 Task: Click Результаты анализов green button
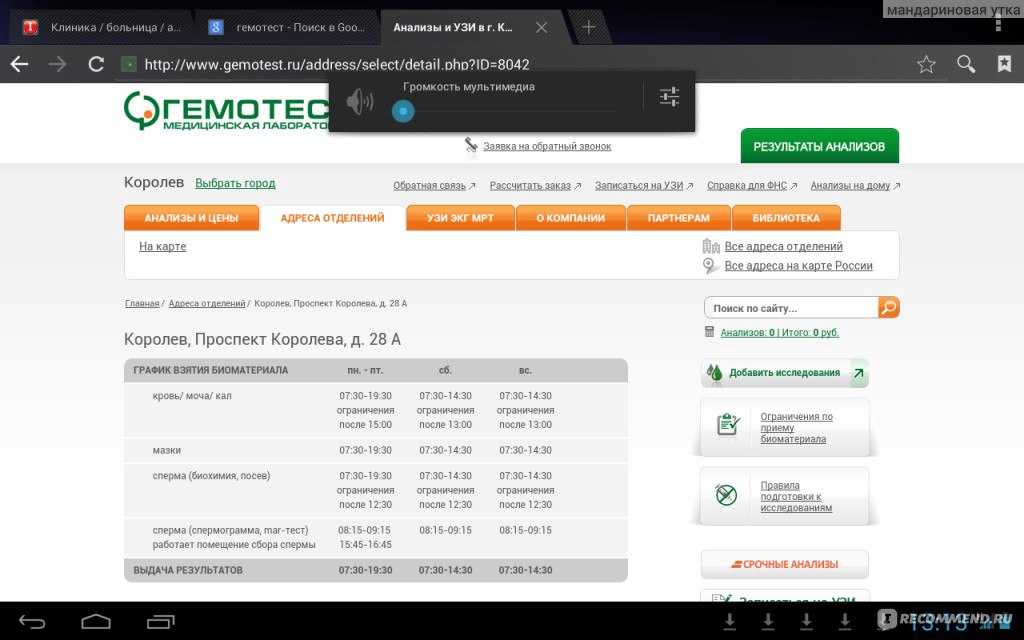click(820, 146)
